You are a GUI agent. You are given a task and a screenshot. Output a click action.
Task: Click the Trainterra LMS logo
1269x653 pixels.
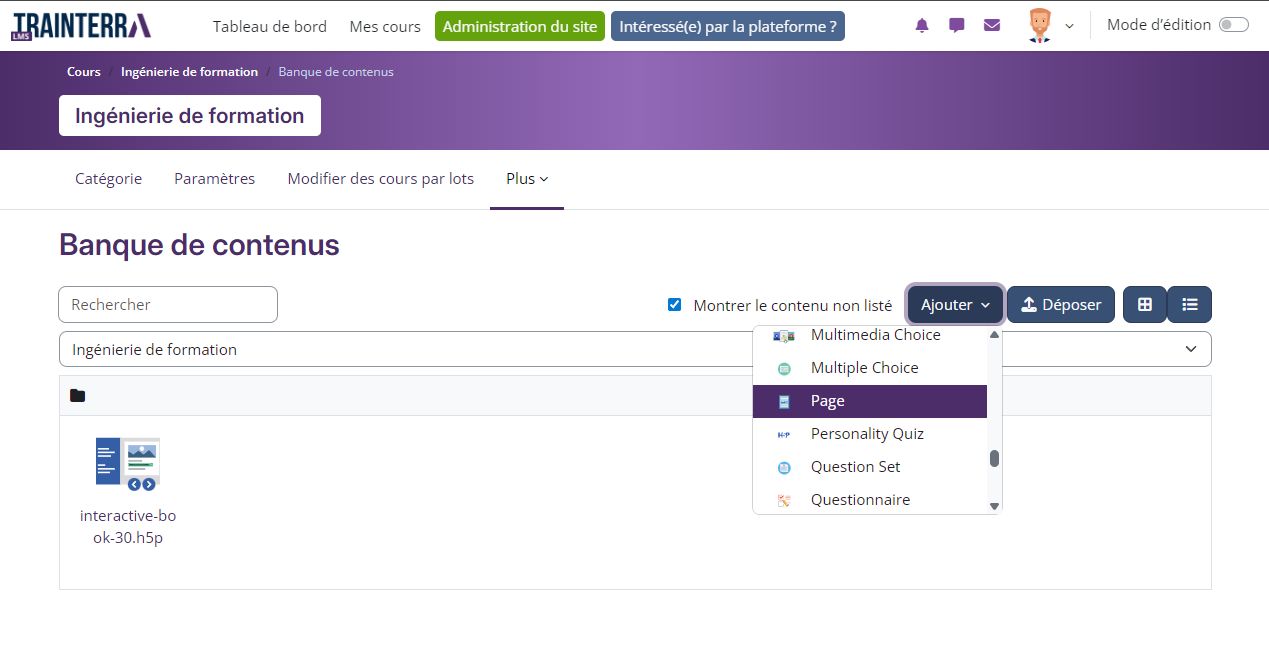tap(80, 25)
